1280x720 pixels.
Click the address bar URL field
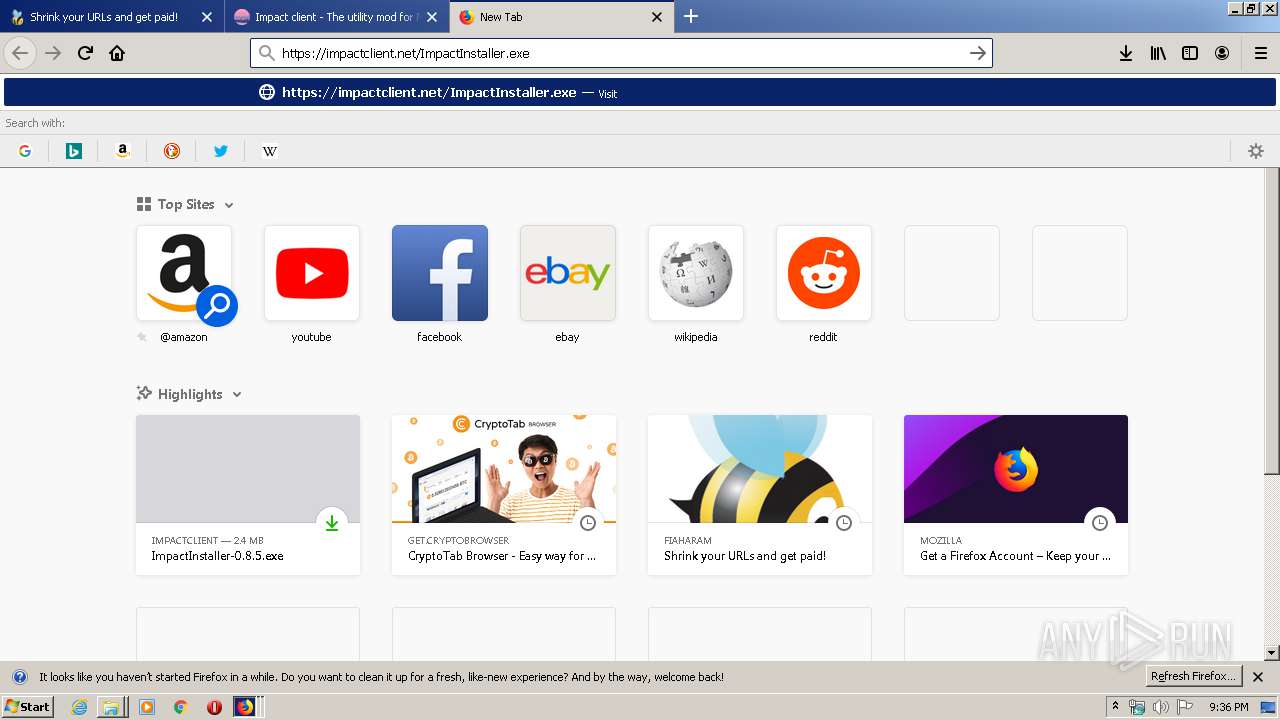pos(620,53)
